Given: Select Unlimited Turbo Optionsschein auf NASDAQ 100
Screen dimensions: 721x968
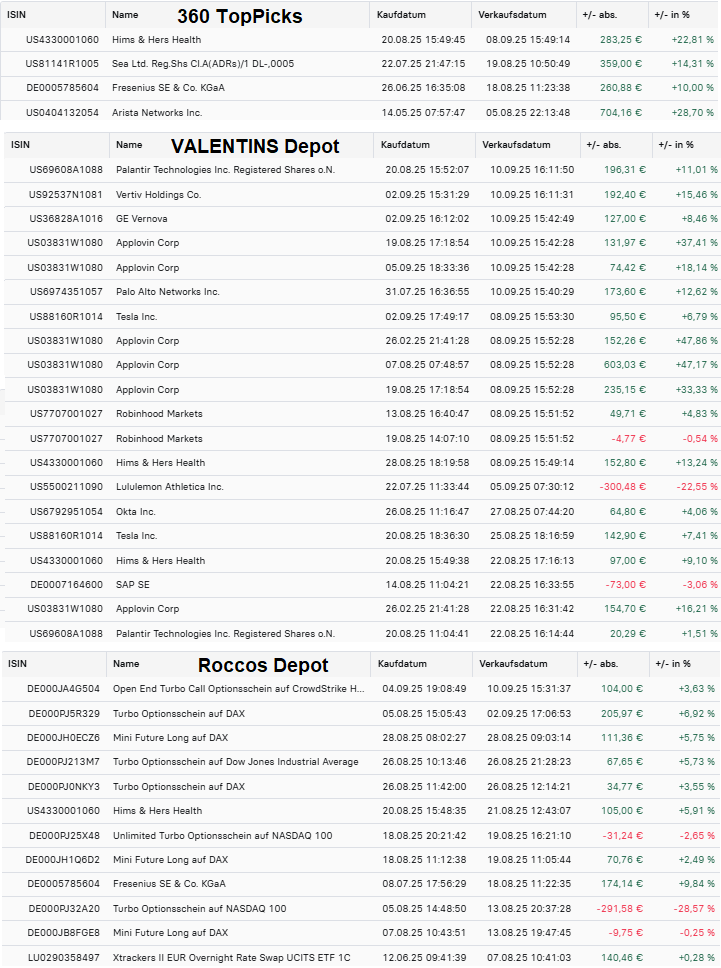Looking at the screenshot, I should (x=222, y=836).
